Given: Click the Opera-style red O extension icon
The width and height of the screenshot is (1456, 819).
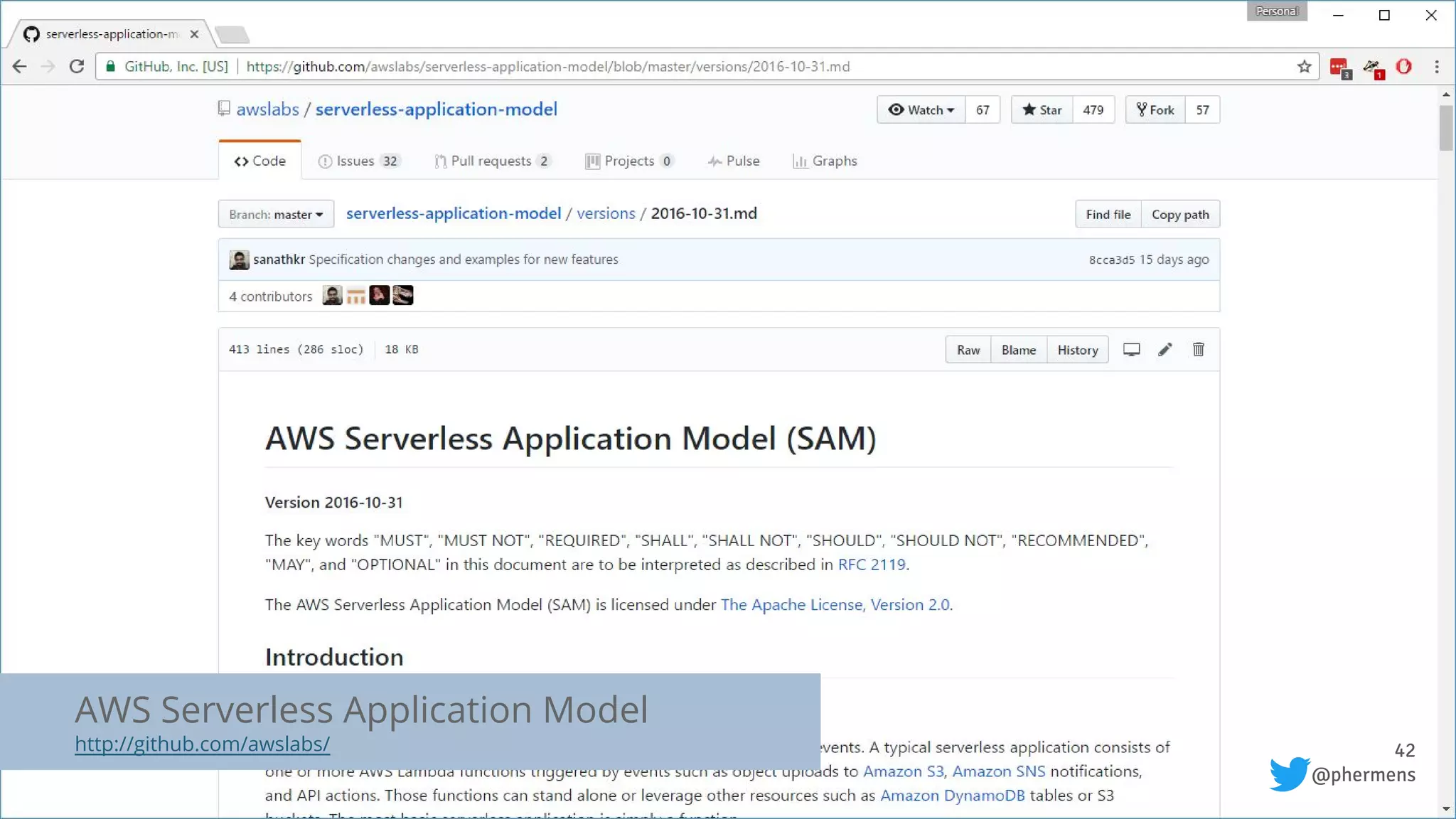Looking at the screenshot, I should click(1404, 67).
